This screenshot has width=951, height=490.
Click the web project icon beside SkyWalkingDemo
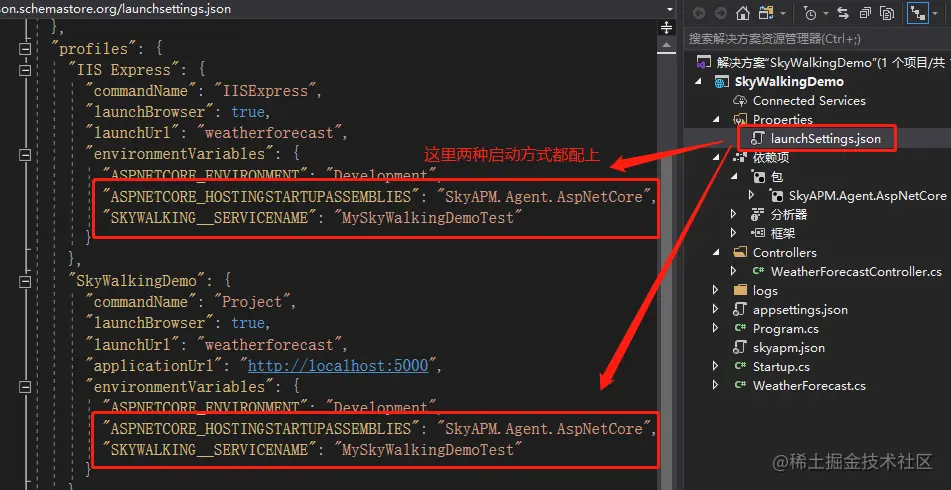point(722,82)
